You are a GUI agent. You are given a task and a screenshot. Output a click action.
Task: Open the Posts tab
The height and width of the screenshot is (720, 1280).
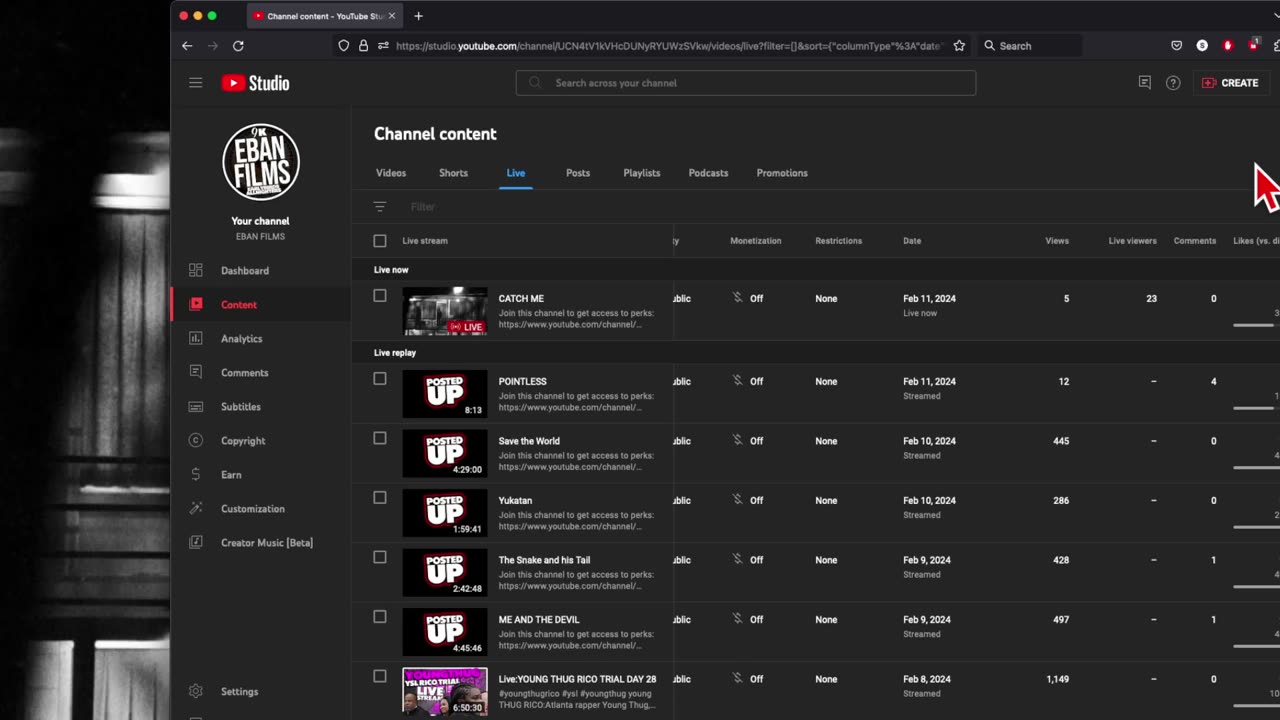578,173
